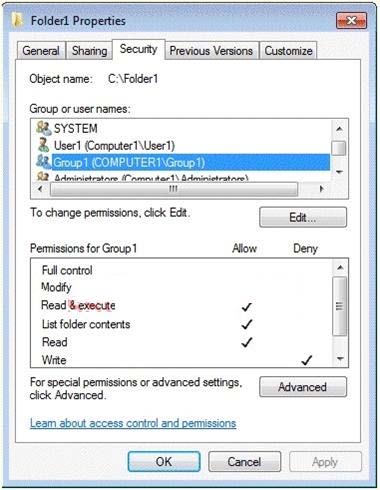Click the Edit... button
This screenshot has height=490, width=380.
(303, 217)
